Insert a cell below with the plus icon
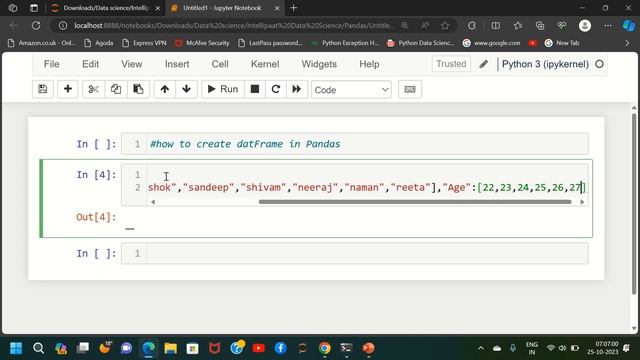 68,89
